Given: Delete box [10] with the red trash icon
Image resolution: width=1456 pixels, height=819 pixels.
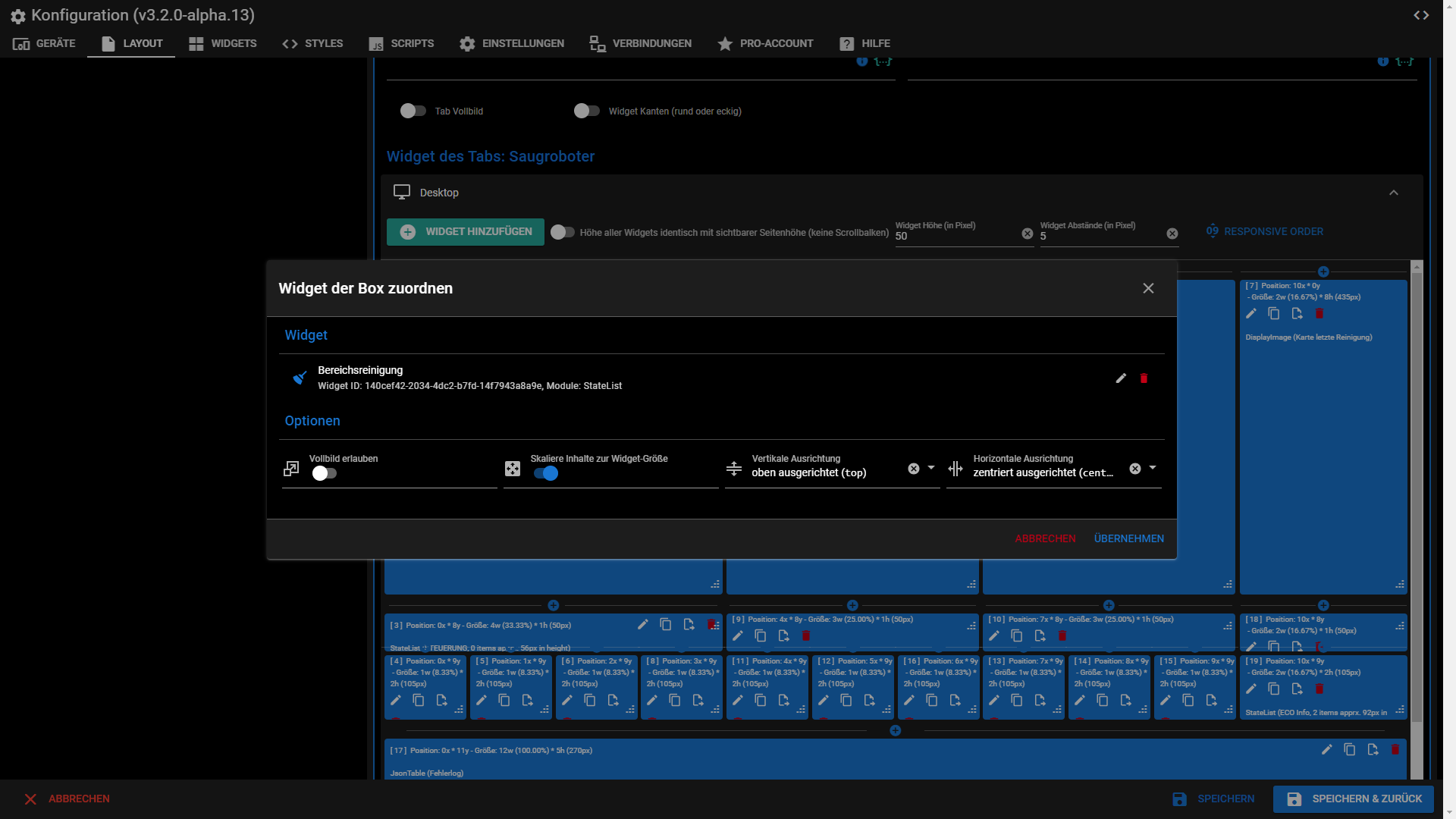Looking at the screenshot, I should click(1062, 636).
